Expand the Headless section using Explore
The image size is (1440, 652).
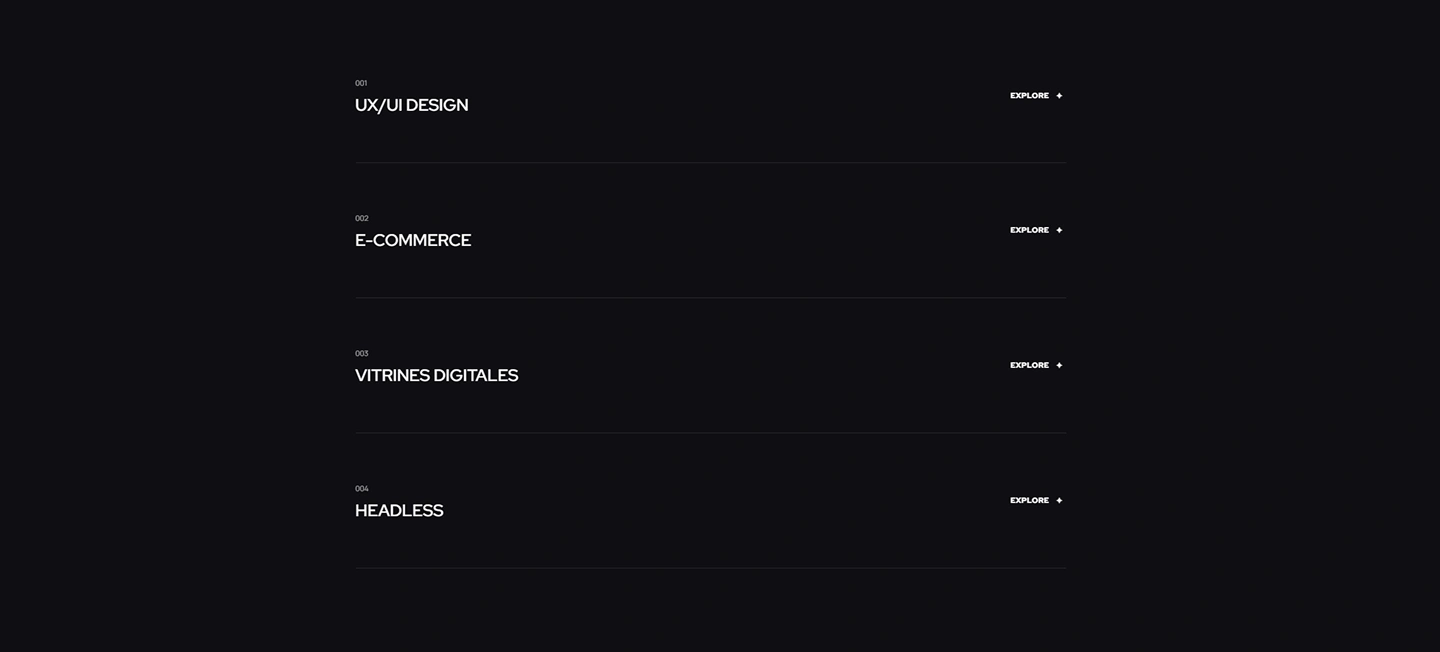pyautogui.click(x=1029, y=501)
